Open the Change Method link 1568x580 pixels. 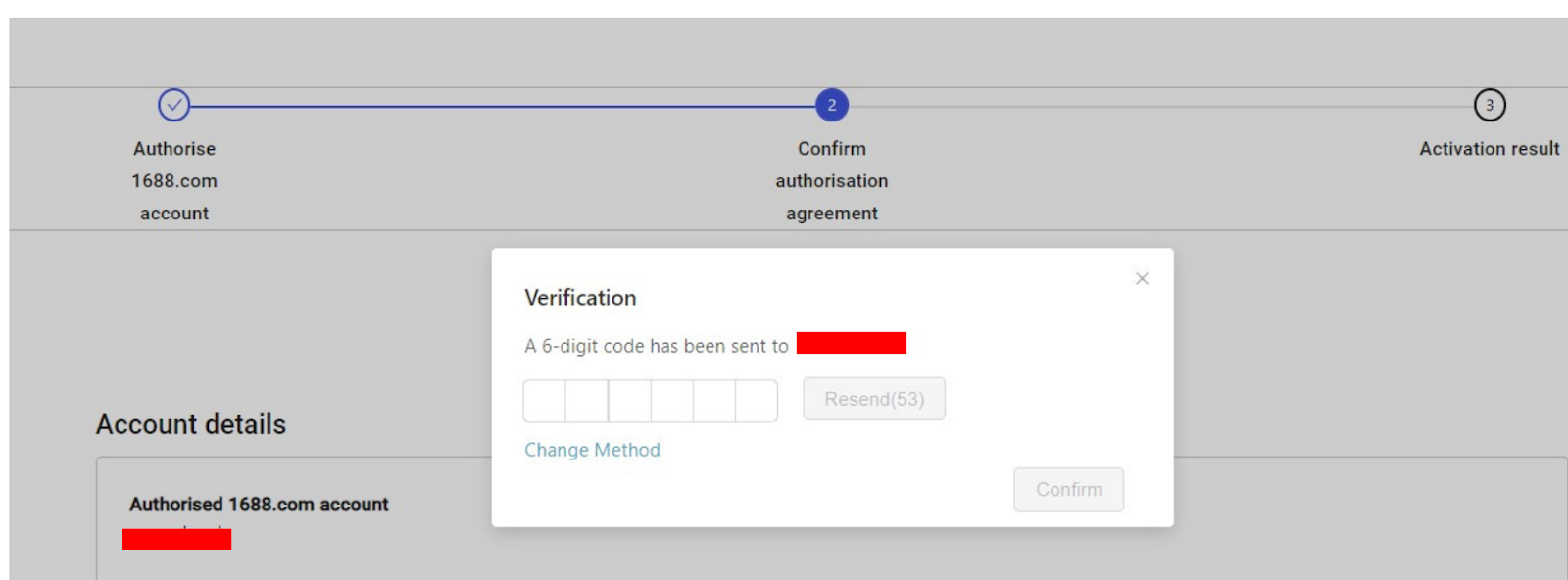point(592,450)
